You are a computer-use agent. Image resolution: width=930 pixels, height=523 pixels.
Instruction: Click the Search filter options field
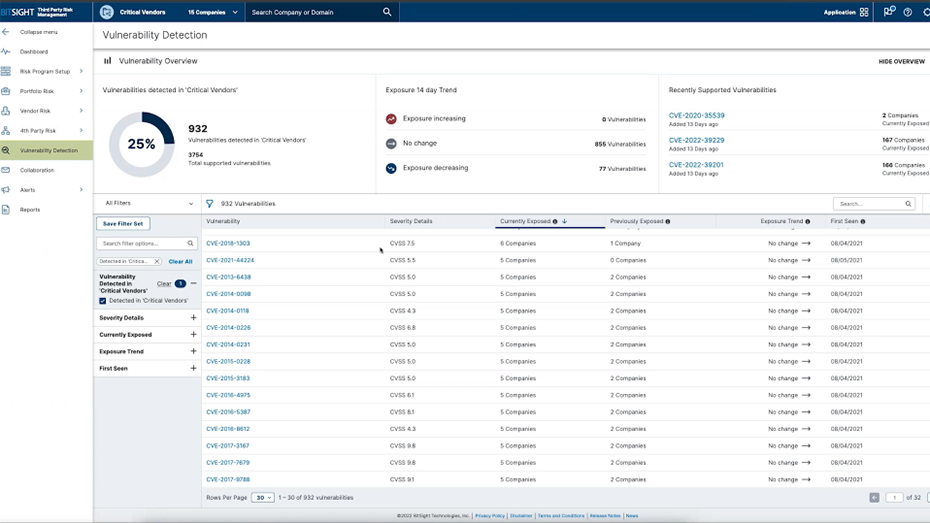coord(141,244)
